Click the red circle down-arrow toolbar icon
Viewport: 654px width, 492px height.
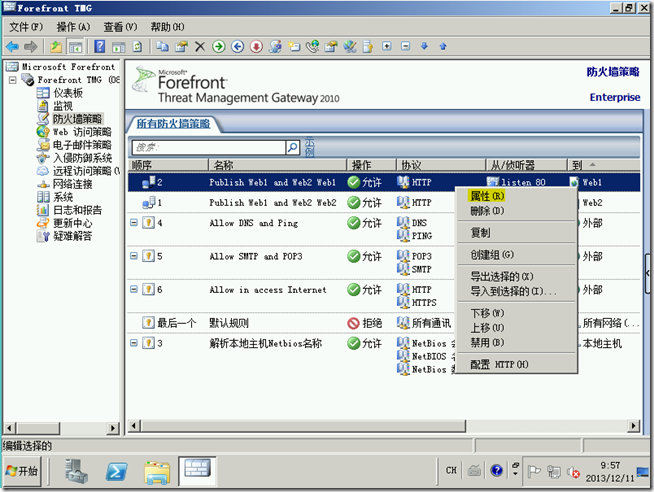coord(256,46)
